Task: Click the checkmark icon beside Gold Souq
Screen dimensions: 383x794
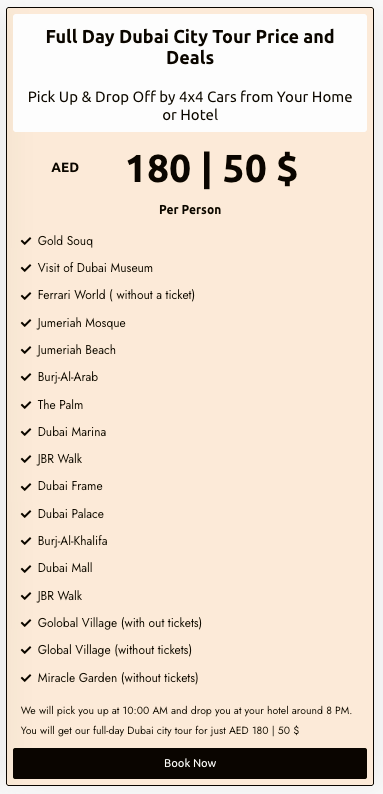Action: point(26,241)
